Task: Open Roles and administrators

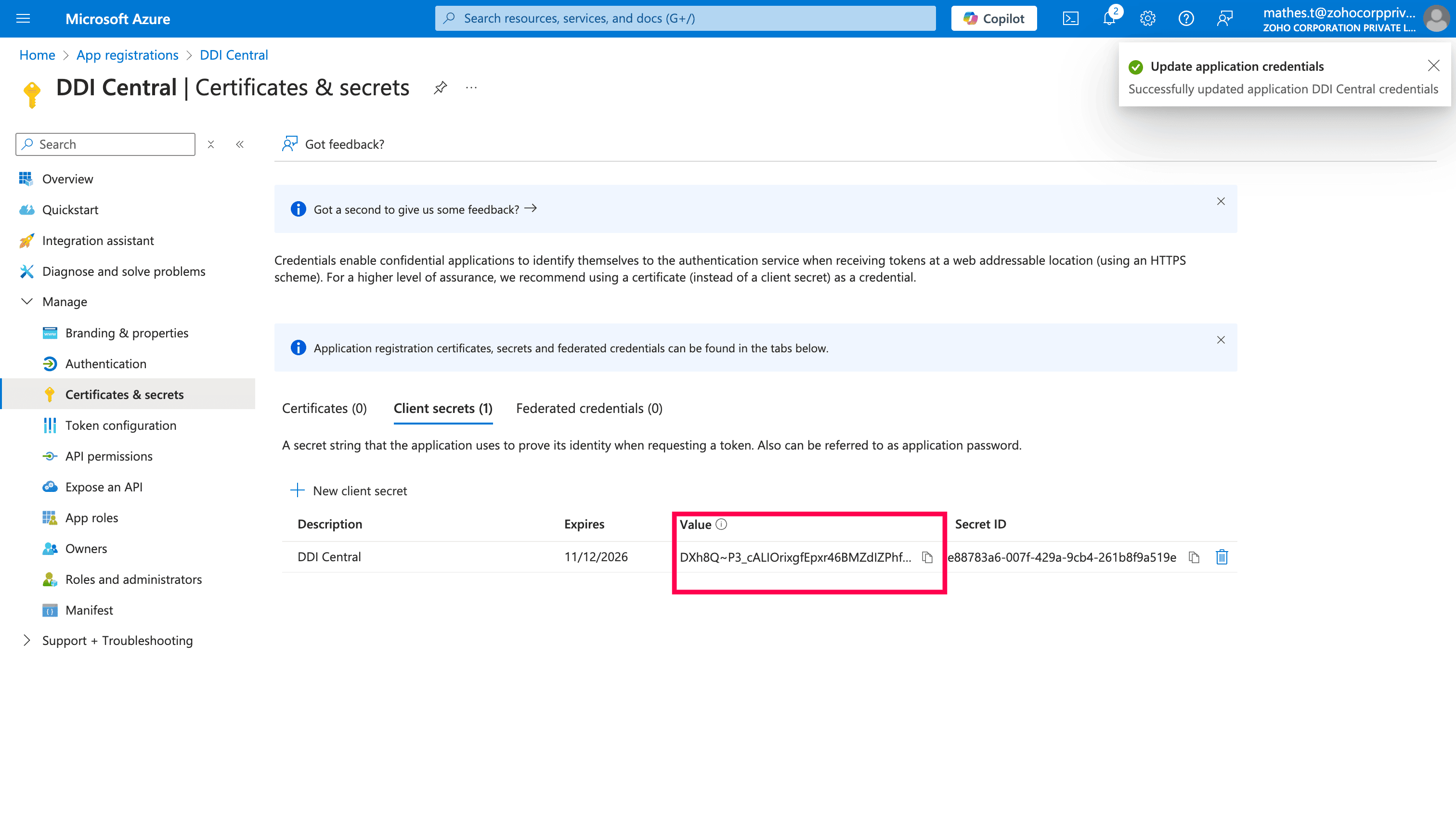Action: click(x=133, y=579)
